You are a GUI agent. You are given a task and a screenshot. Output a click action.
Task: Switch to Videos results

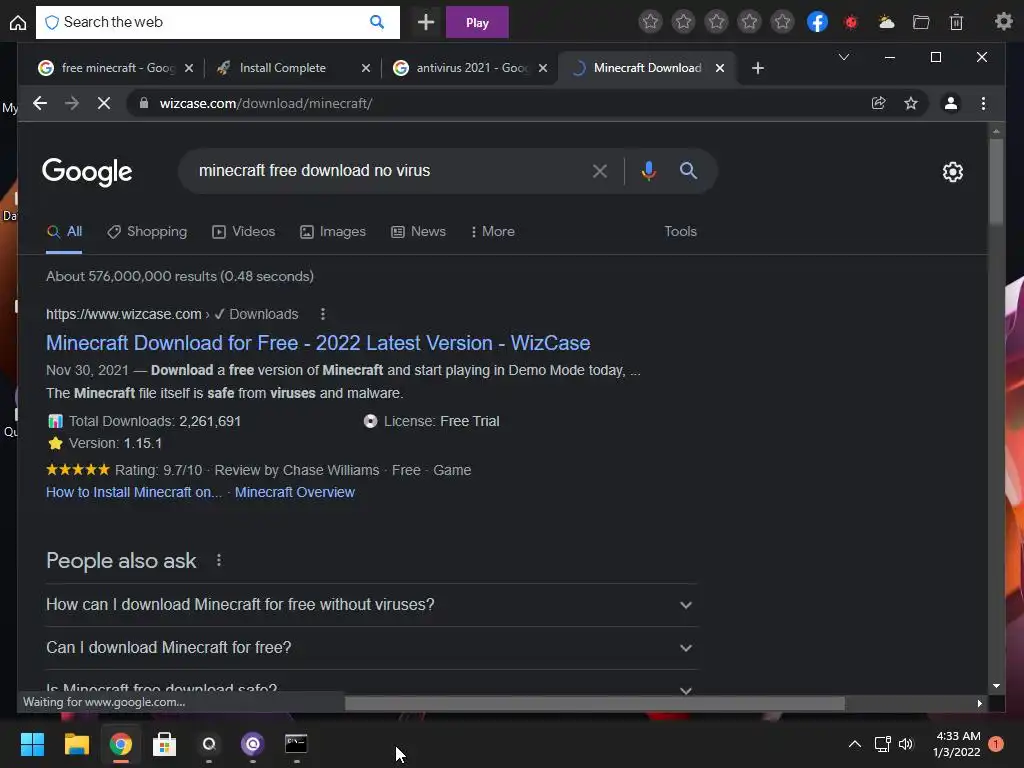click(244, 232)
